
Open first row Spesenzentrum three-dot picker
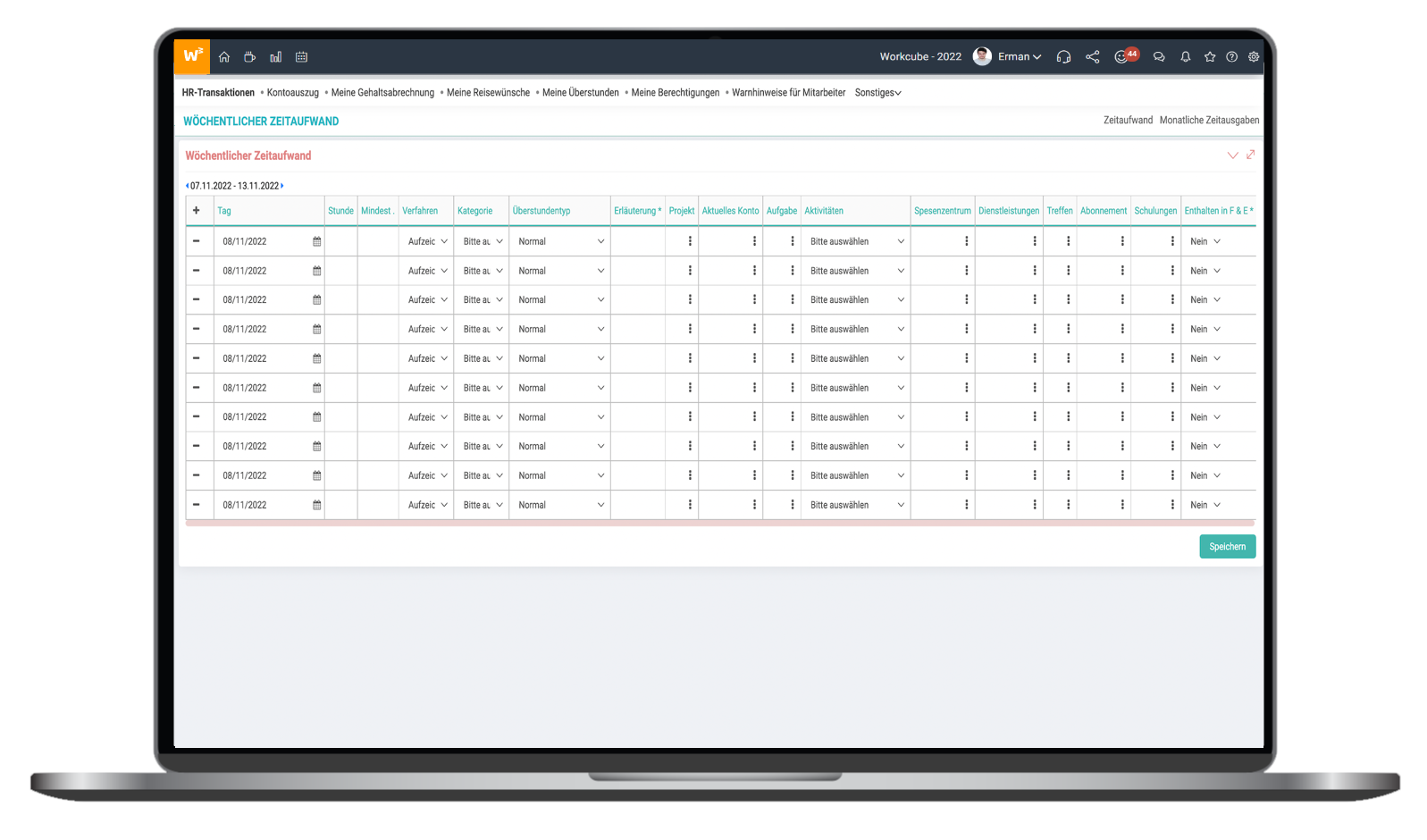coord(966,241)
